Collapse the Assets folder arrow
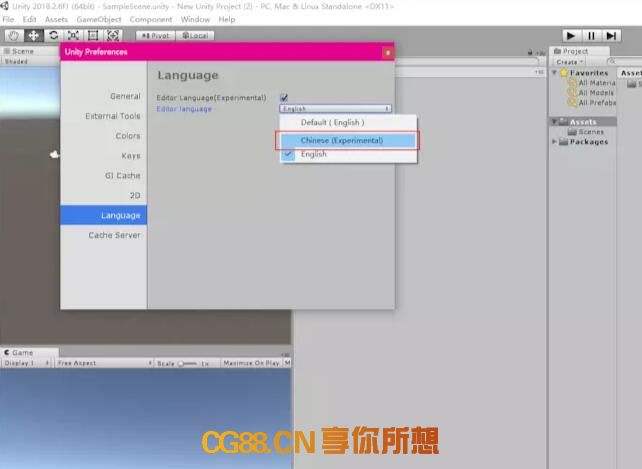This screenshot has height=469, width=642. click(554, 122)
